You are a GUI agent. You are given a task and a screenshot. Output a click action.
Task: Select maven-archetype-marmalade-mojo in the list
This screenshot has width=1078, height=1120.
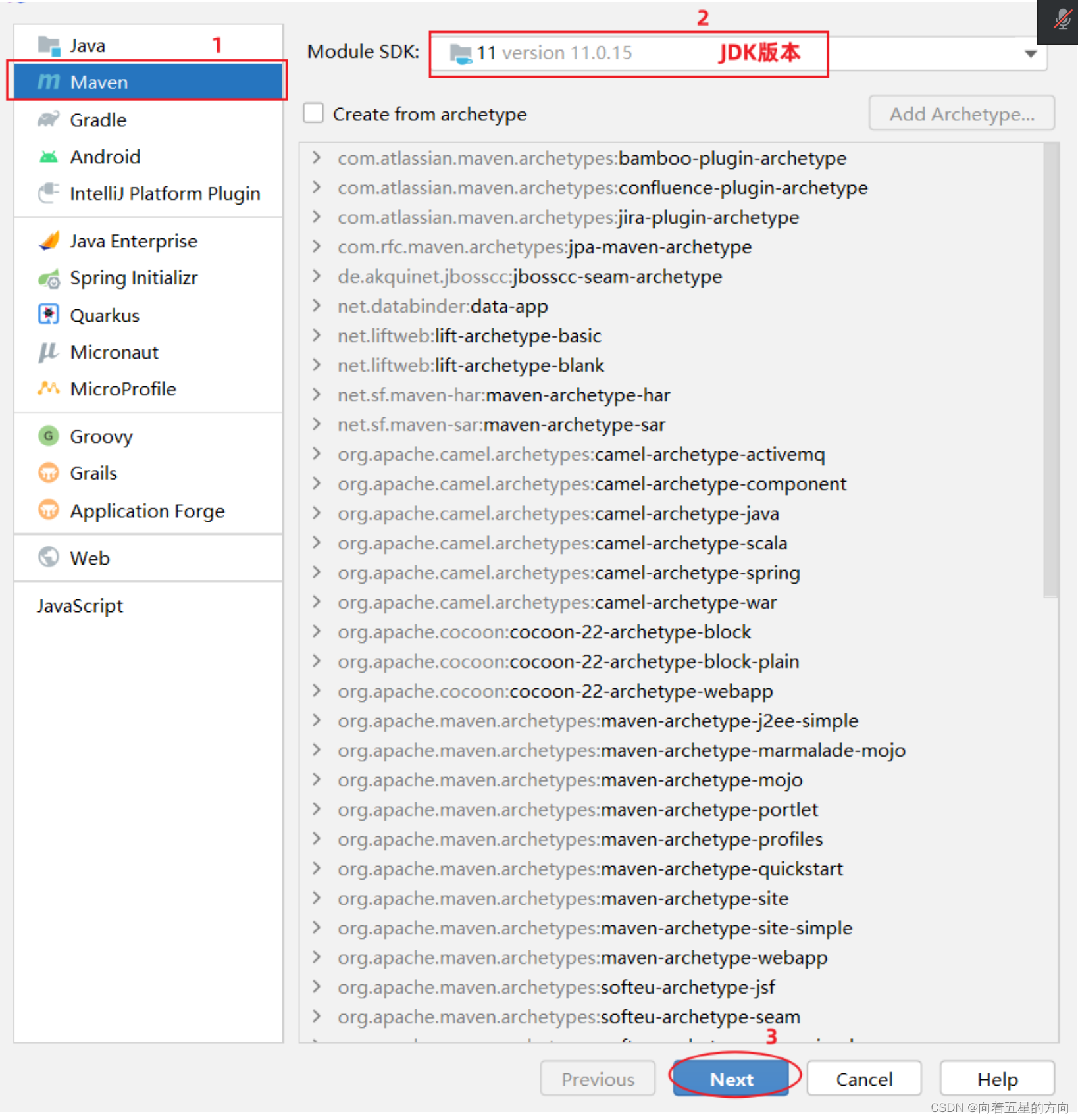(x=621, y=750)
